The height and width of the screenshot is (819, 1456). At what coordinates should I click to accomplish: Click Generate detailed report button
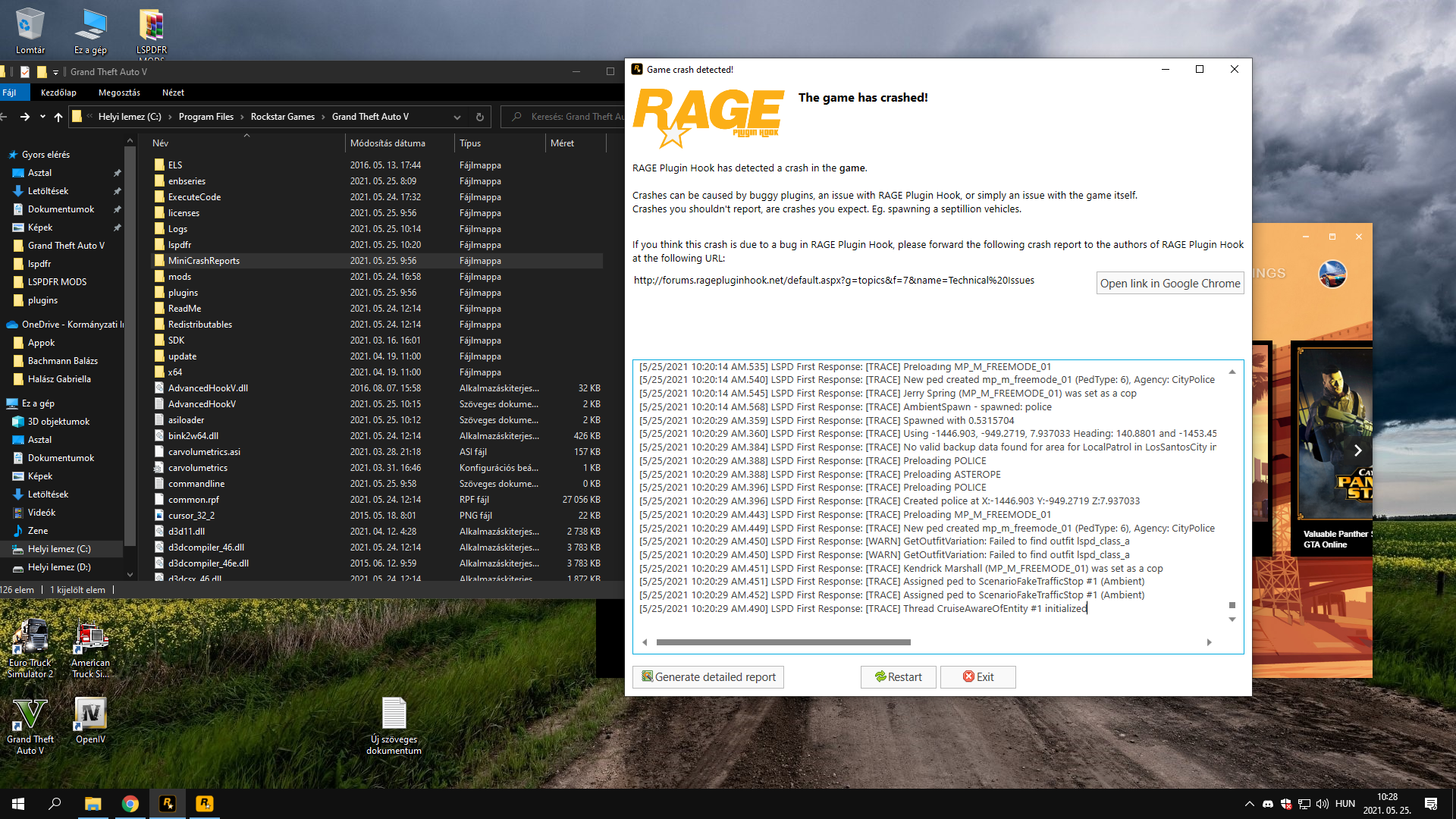pyautogui.click(x=708, y=677)
